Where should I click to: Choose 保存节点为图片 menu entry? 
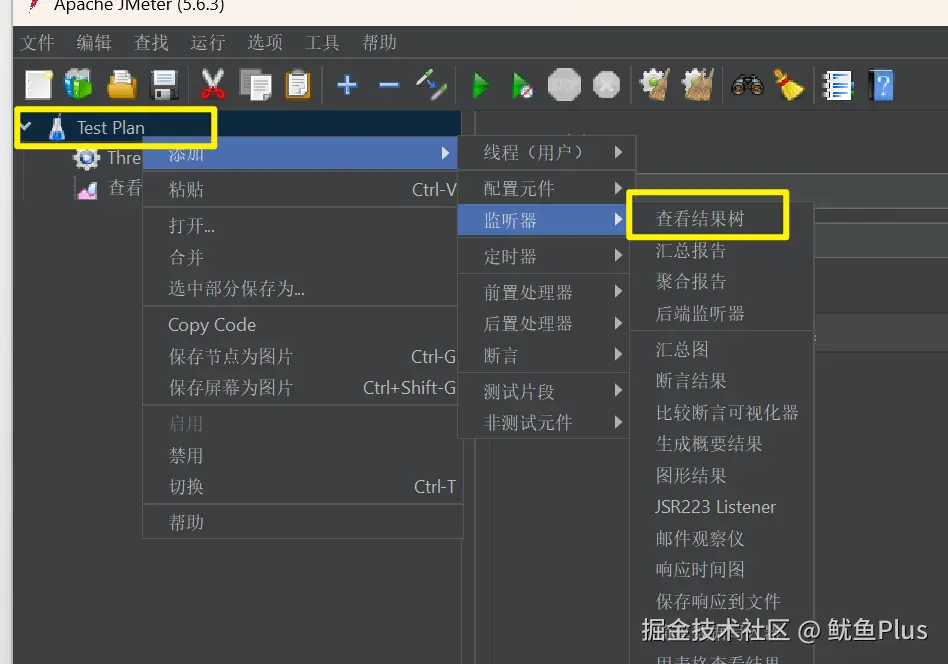point(302,356)
